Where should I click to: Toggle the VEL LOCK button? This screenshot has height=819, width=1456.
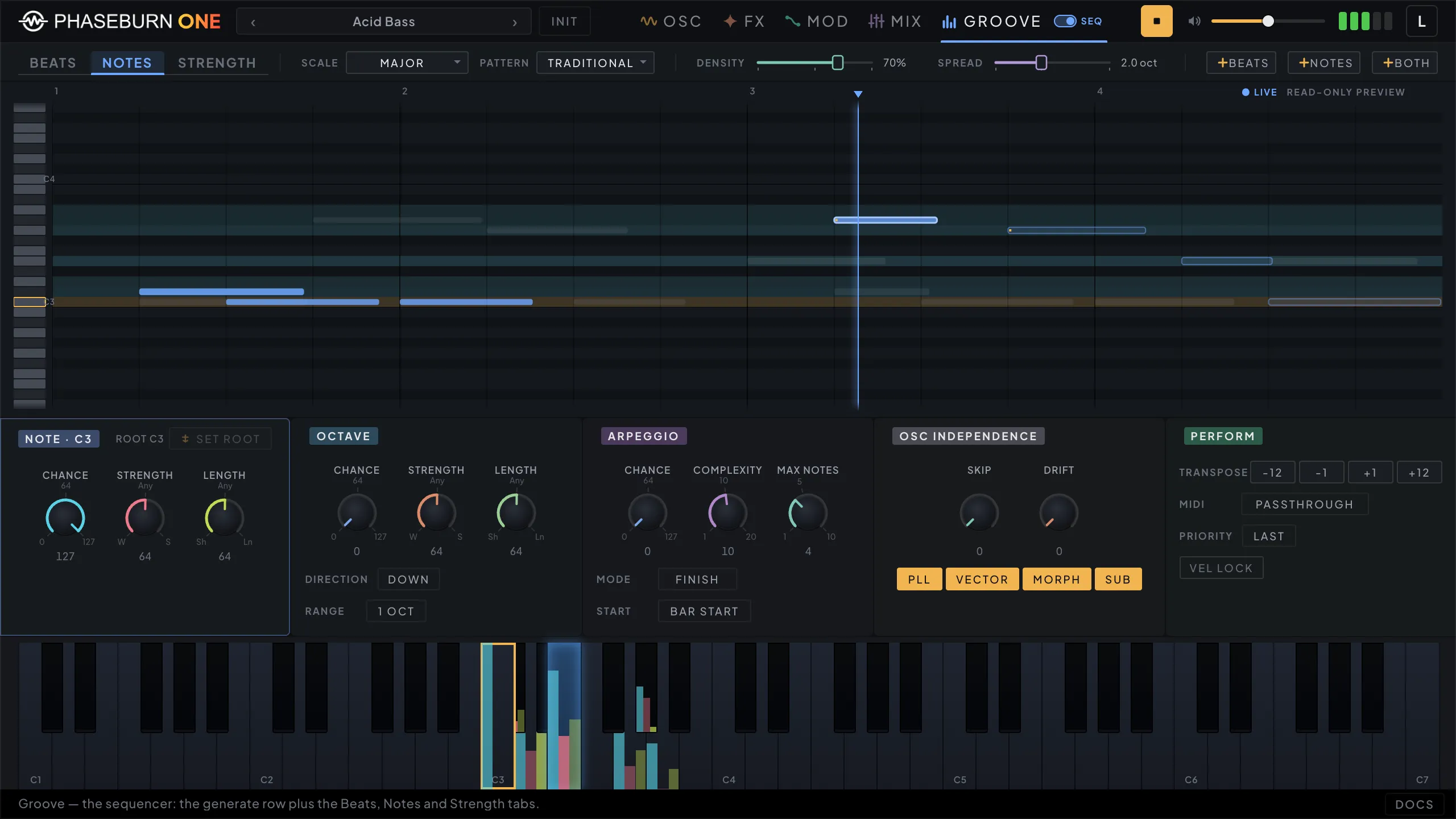(1221, 568)
